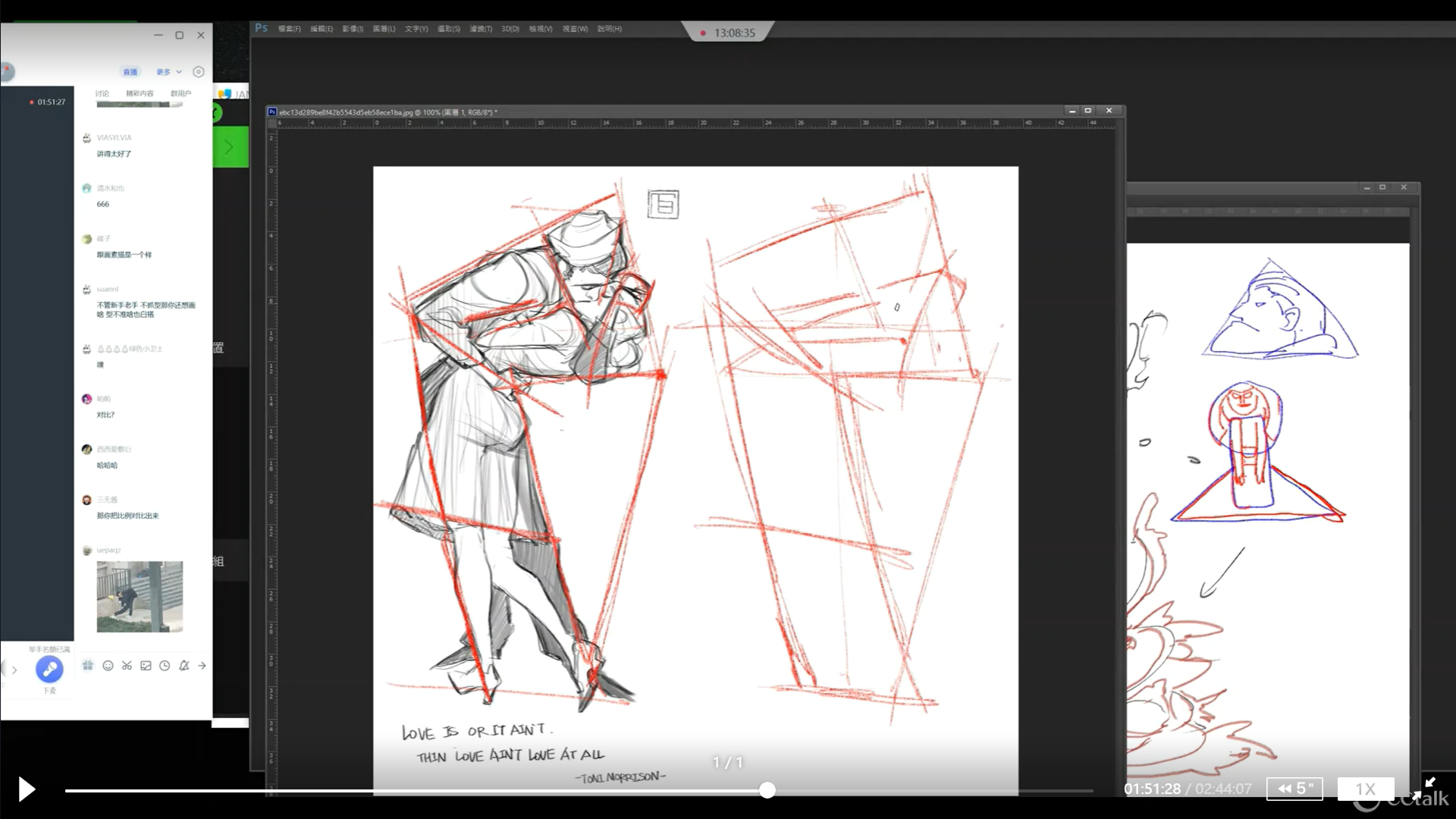The width and height of the screenshot is (1456, 819).
Task: Click the page indicator 1 / 1
Action: coord(728,762)
